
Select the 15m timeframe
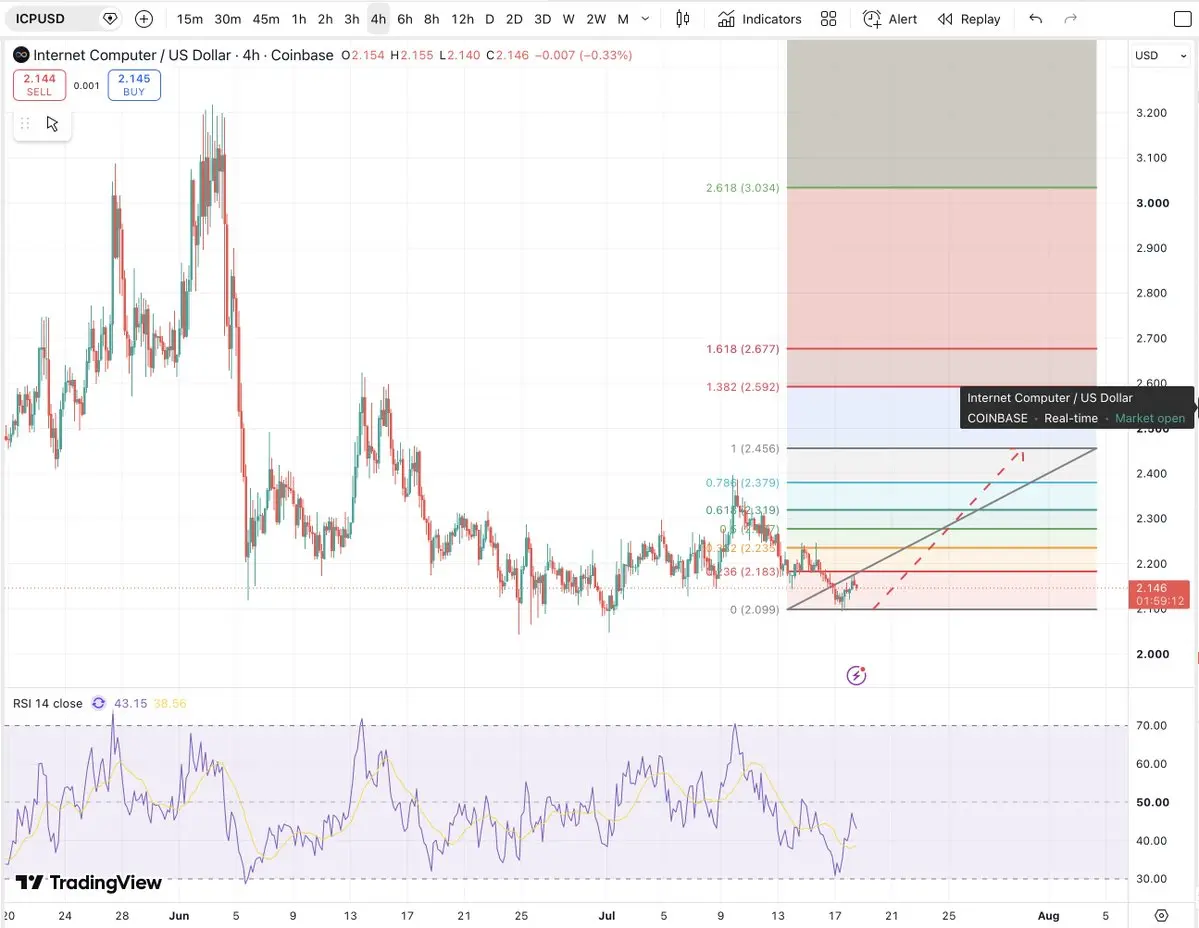click(x=190, y=19)
